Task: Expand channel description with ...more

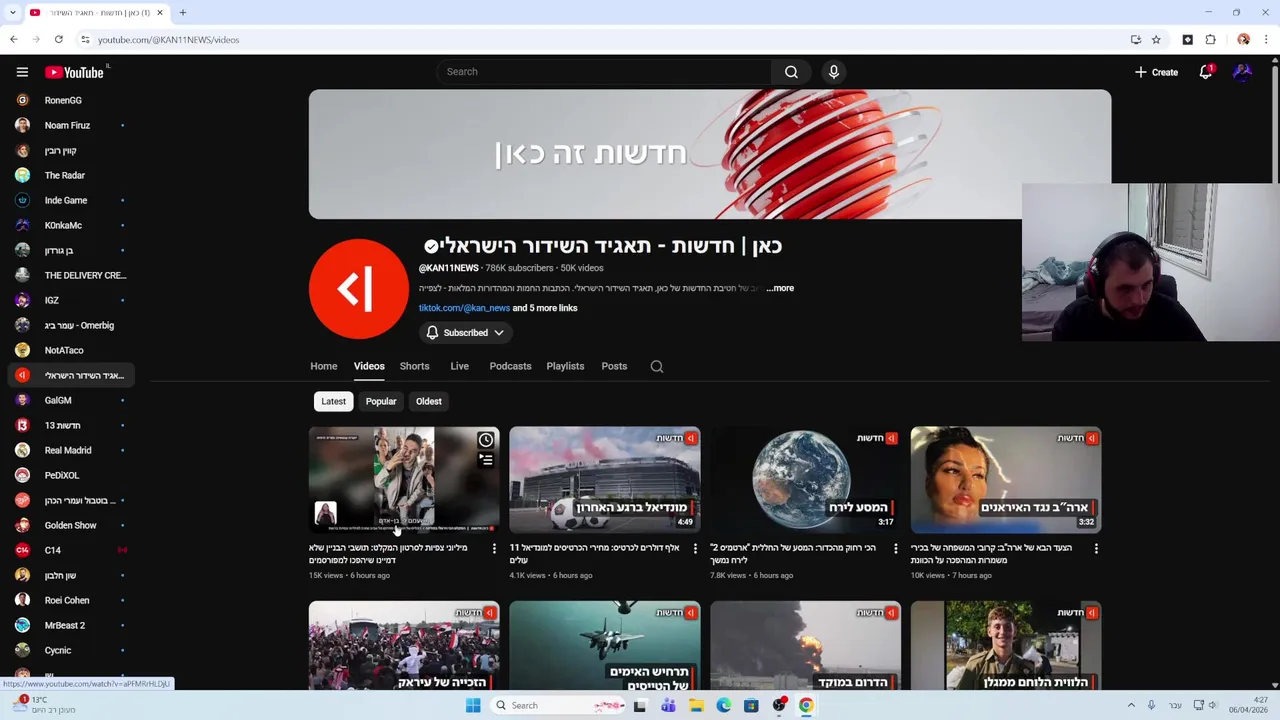Action: [780, 288]
